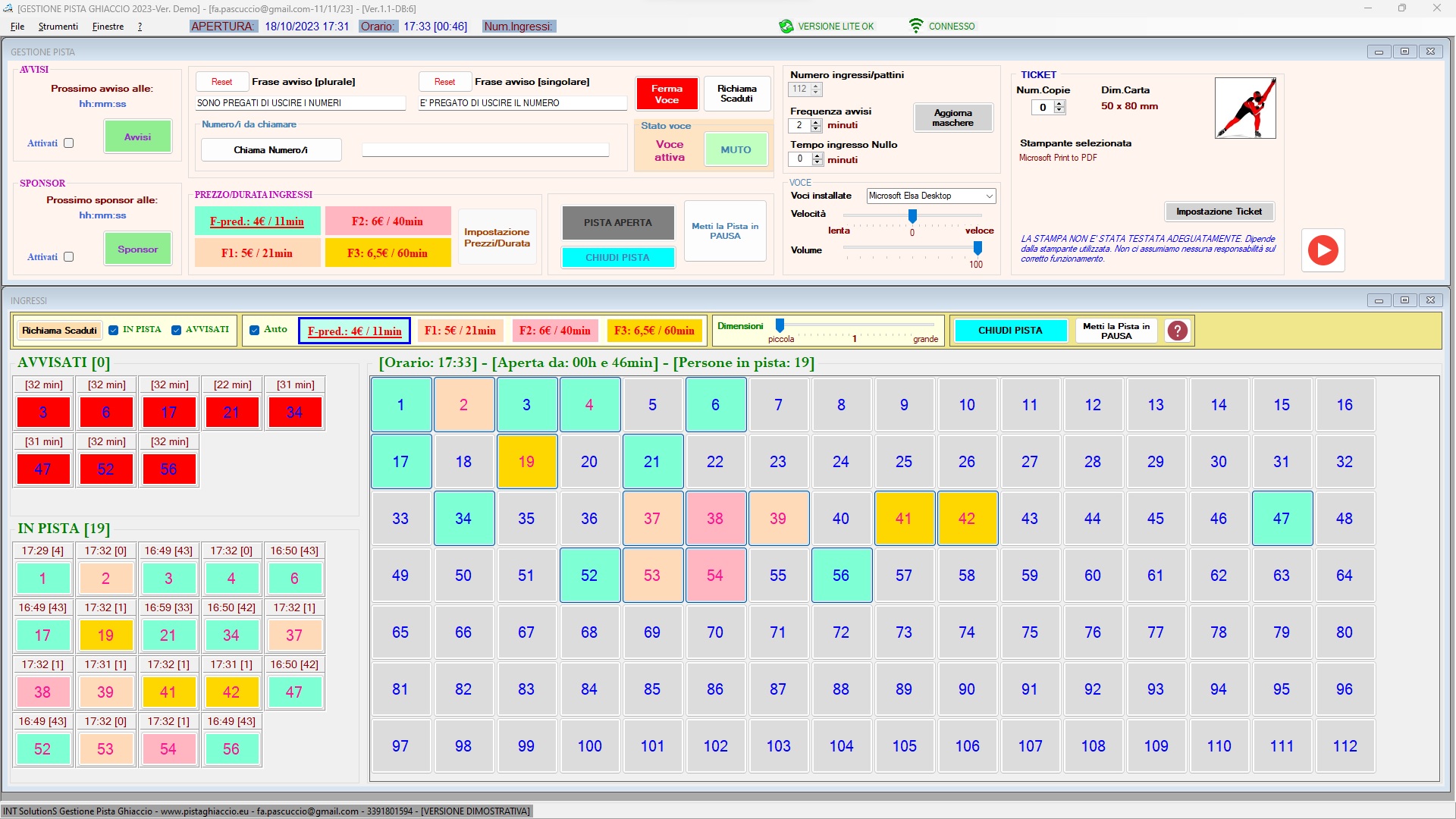Viewport: 1456px width, 819px height.
Task: Increase Frequenza avvisi minutes spinner
Action: click(816, 122)
